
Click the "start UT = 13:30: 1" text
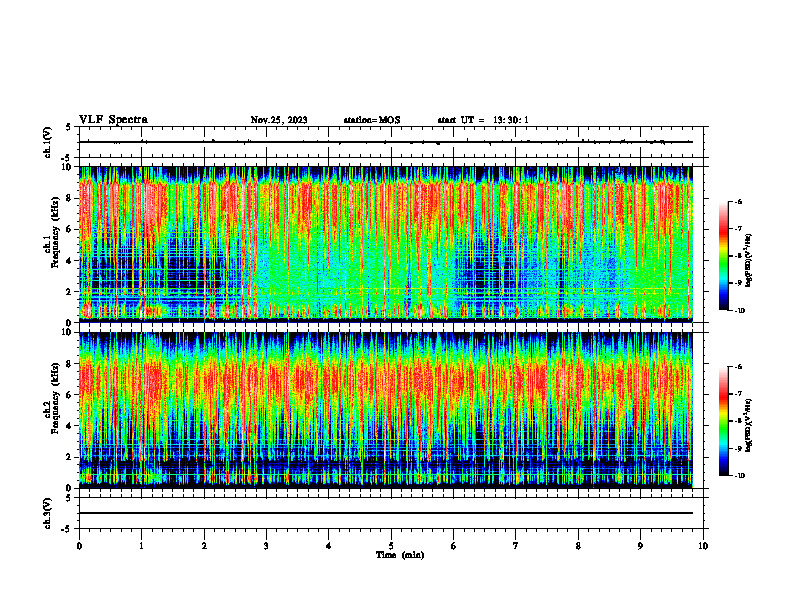tap(483, 120)
